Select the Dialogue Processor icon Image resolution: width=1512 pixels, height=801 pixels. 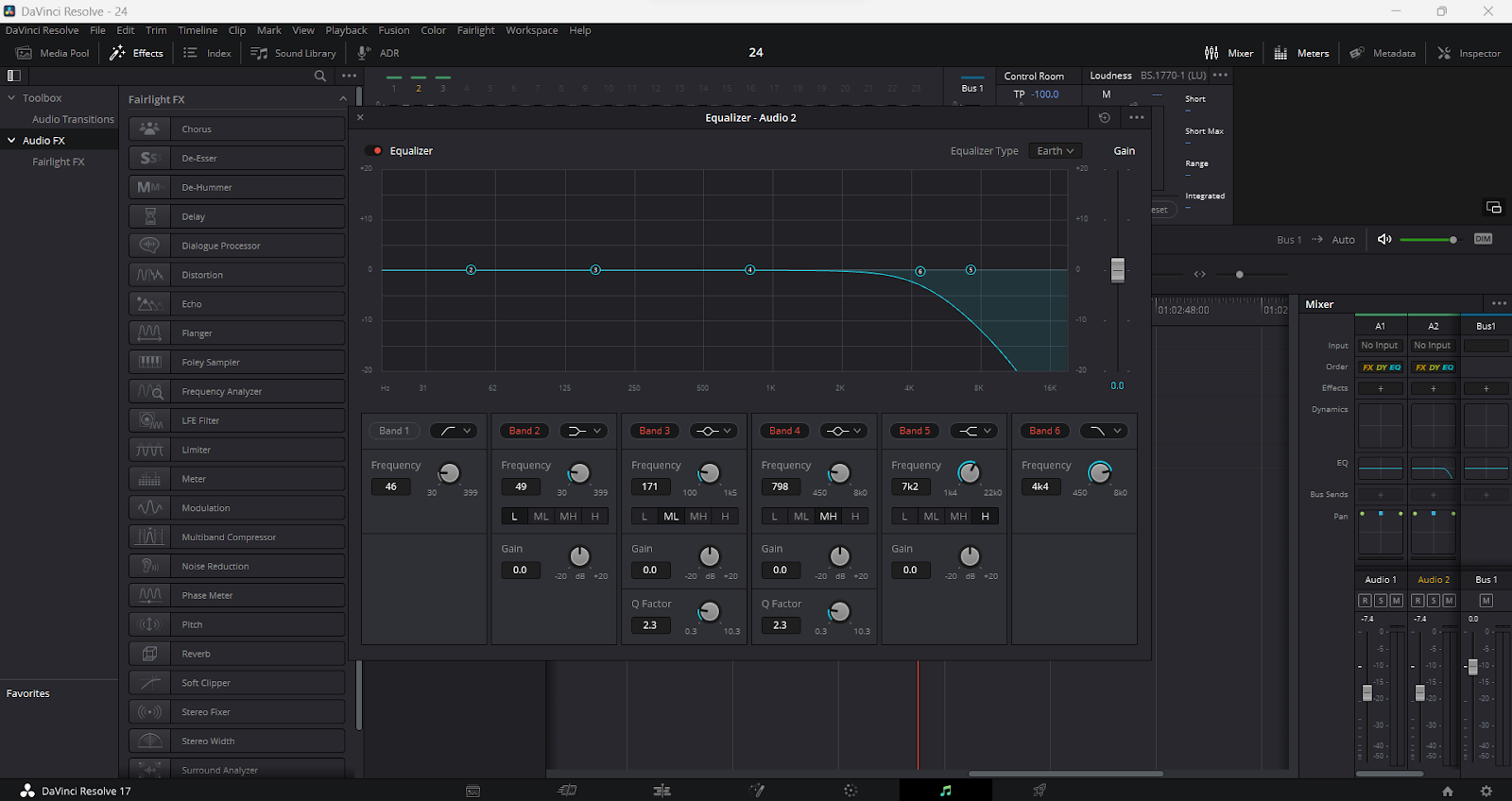pyautogui.click(x=149, y=246)
